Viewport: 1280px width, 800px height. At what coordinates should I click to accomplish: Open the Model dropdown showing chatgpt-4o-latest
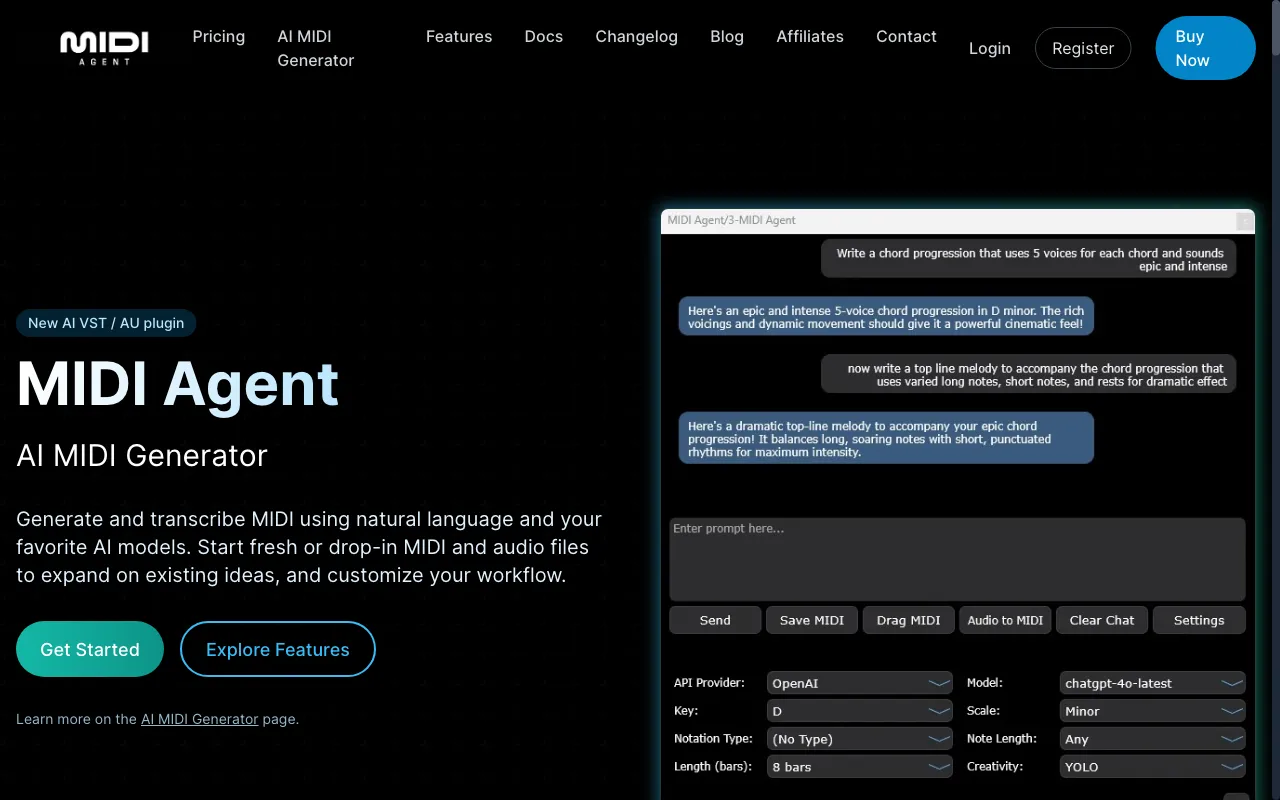click(1153, 683)
